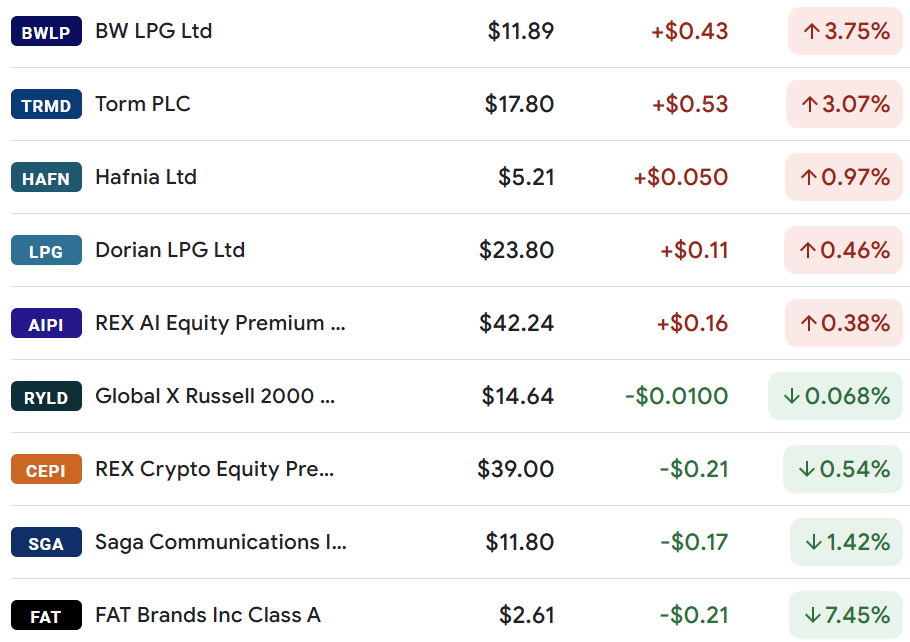Open the Dorian LPG Ltd listing
The image size is (910, 642).
click(170, 250)
